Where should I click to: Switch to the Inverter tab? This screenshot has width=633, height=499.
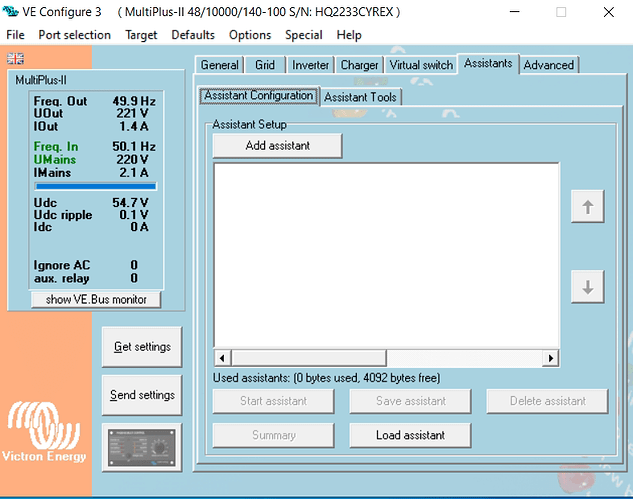point(310,65)
